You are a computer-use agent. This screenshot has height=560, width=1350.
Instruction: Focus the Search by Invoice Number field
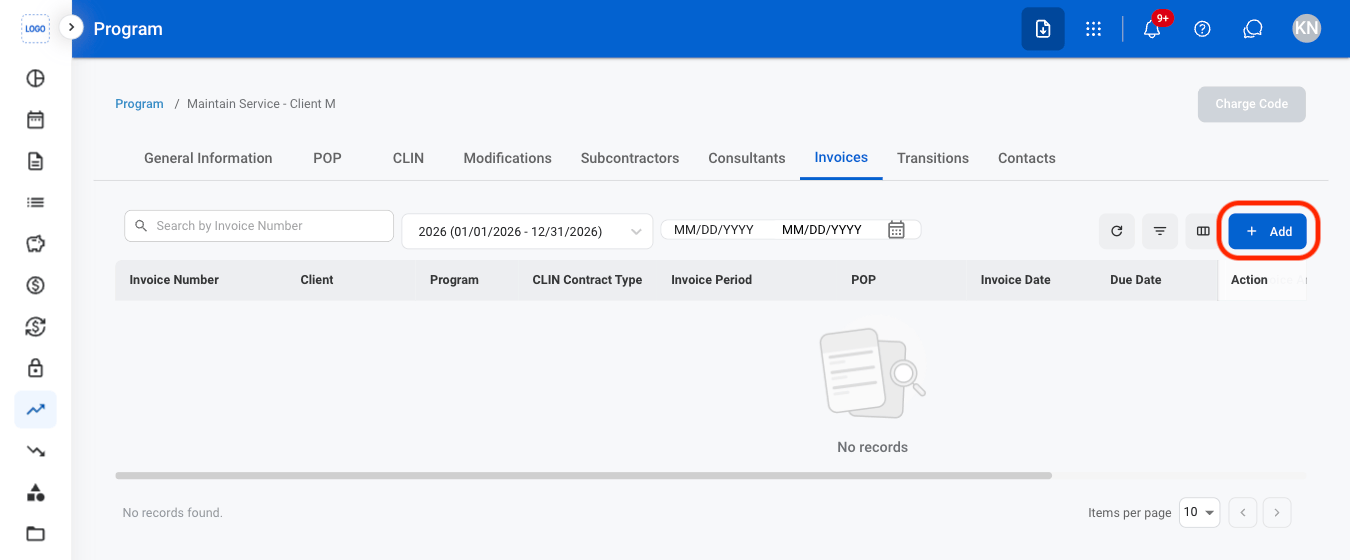coord(259,226)
